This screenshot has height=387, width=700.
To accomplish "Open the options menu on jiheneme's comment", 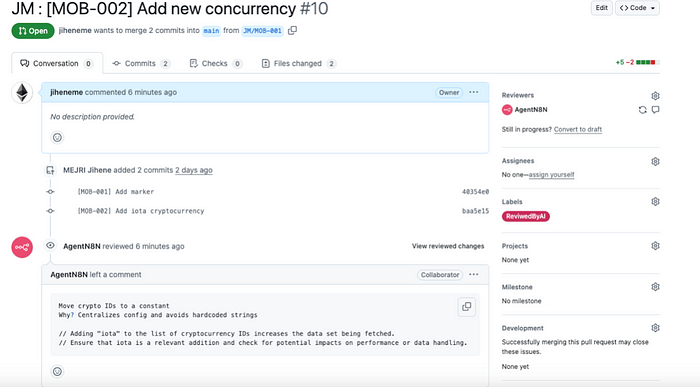I will click(x=474, y=92).
